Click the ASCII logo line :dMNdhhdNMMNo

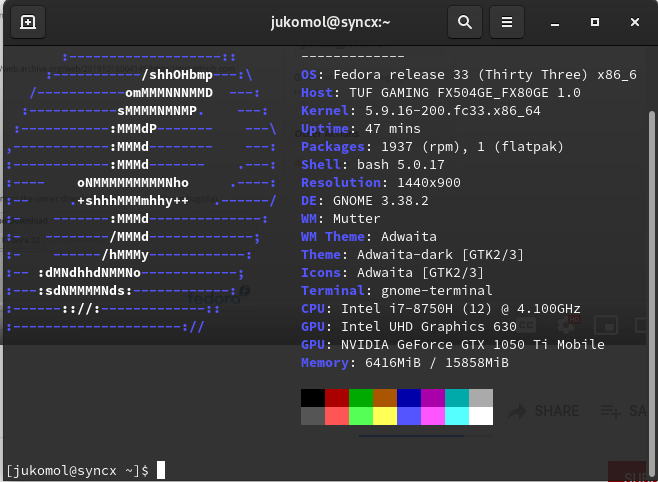click(89, 273)
